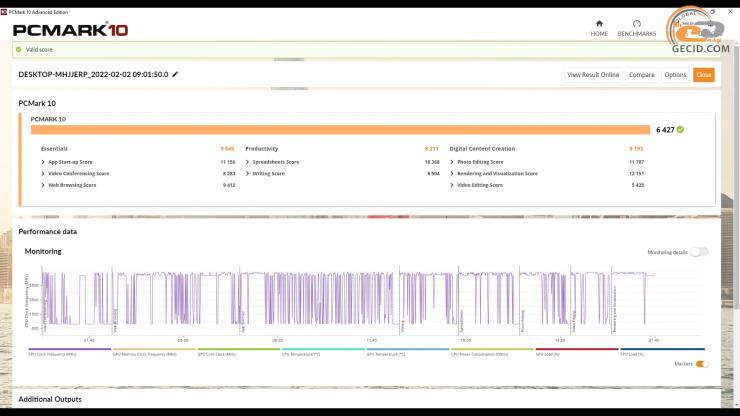Click the overall score 6 427
Viewport: 740px width, 416px height.
click(x=665, y=130)
